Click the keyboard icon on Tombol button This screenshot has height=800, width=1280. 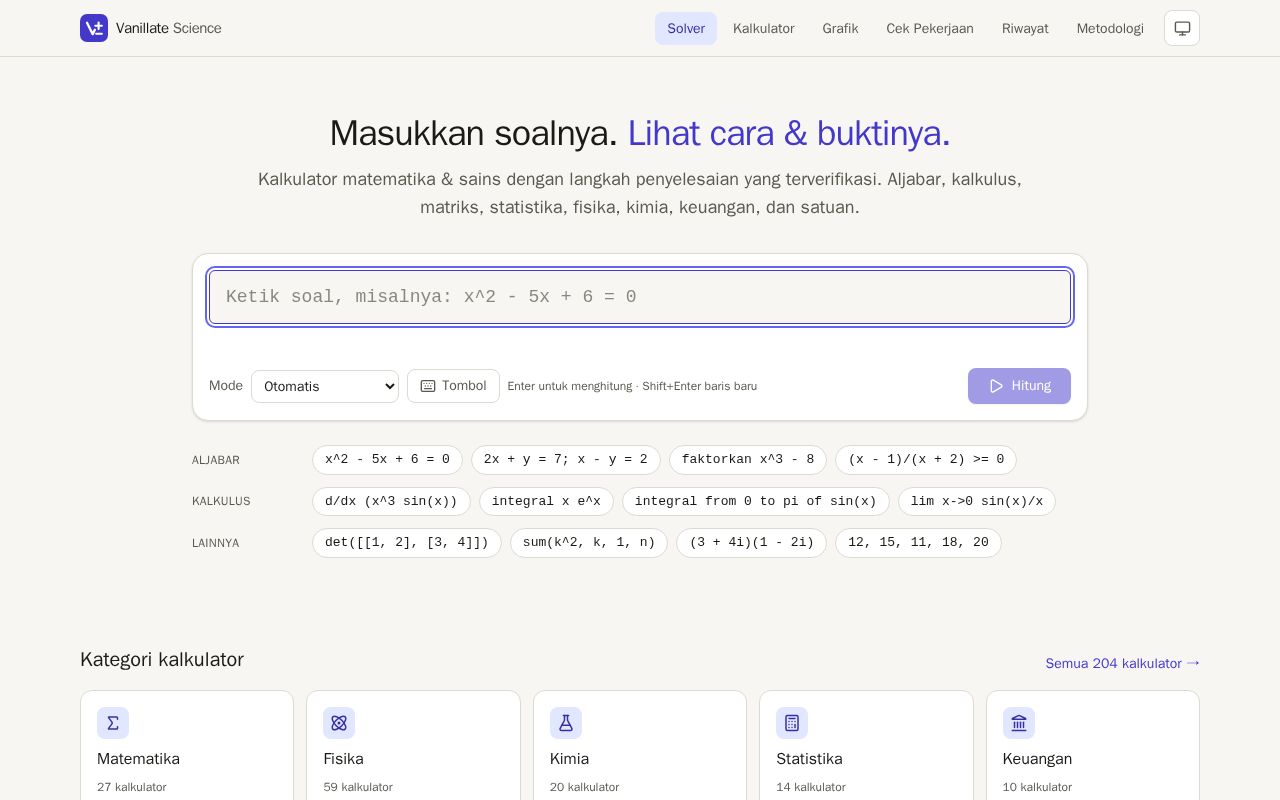428,386
